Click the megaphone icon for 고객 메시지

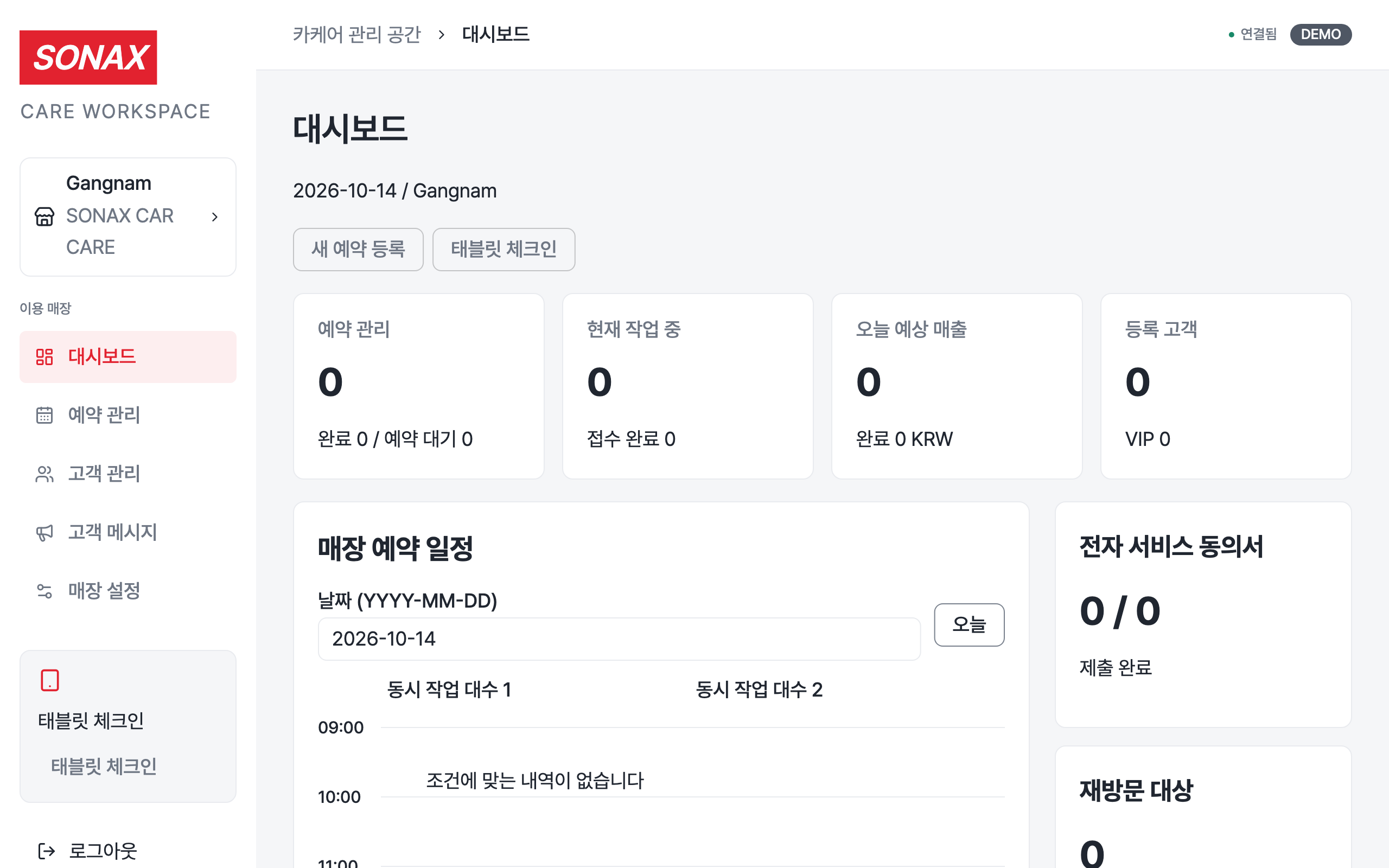click(44, 532)
